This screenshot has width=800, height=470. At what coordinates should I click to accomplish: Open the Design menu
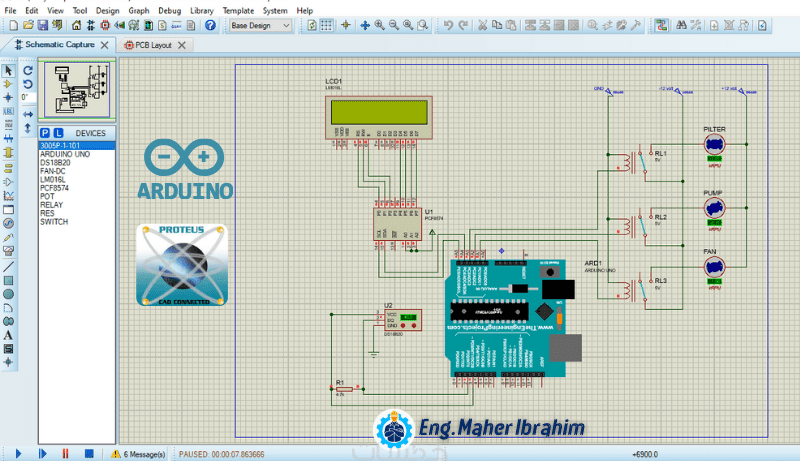108,11
